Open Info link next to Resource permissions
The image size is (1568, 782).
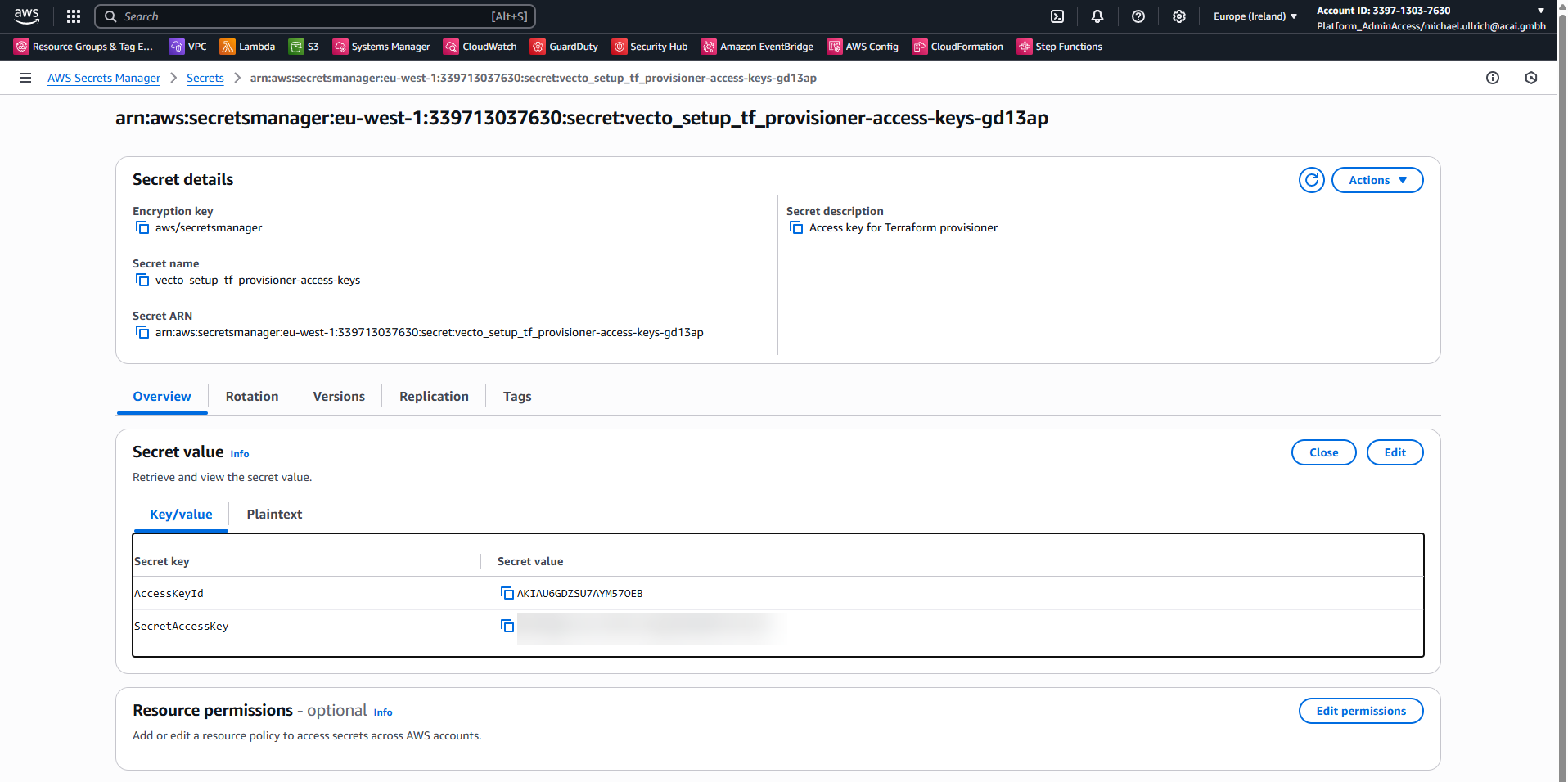[x=383, y=712]
